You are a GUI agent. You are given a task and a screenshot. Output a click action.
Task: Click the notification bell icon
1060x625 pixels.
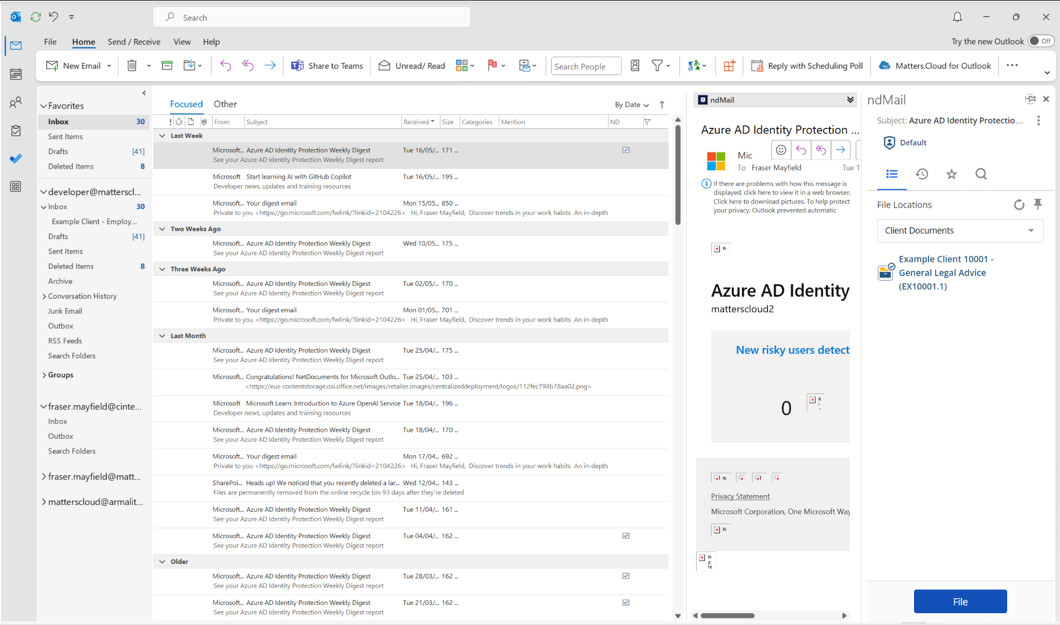pos(957,17)
